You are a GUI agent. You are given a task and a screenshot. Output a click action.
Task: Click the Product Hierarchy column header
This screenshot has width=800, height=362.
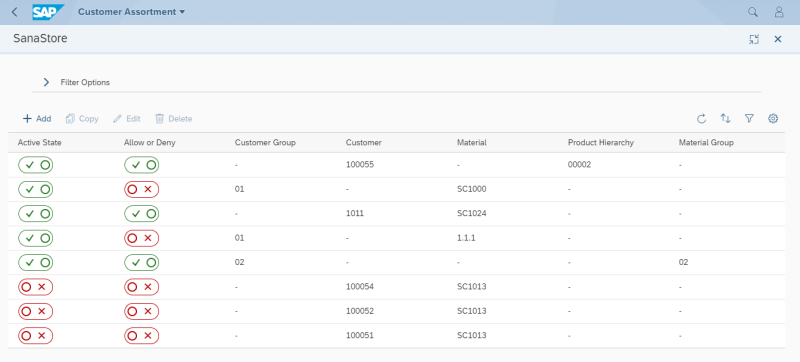(x=601, y=143)
